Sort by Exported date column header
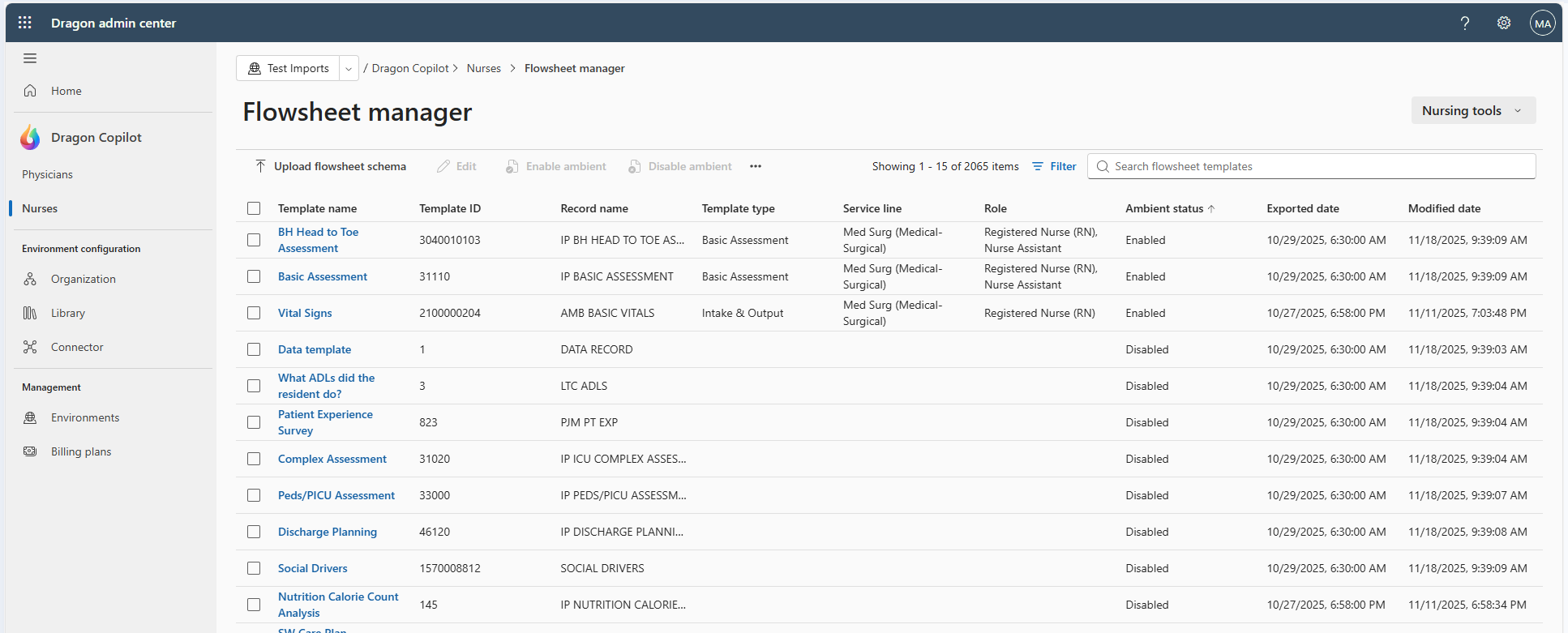The width and height of the screenshot is (1568, 633). coord(1303,208)
